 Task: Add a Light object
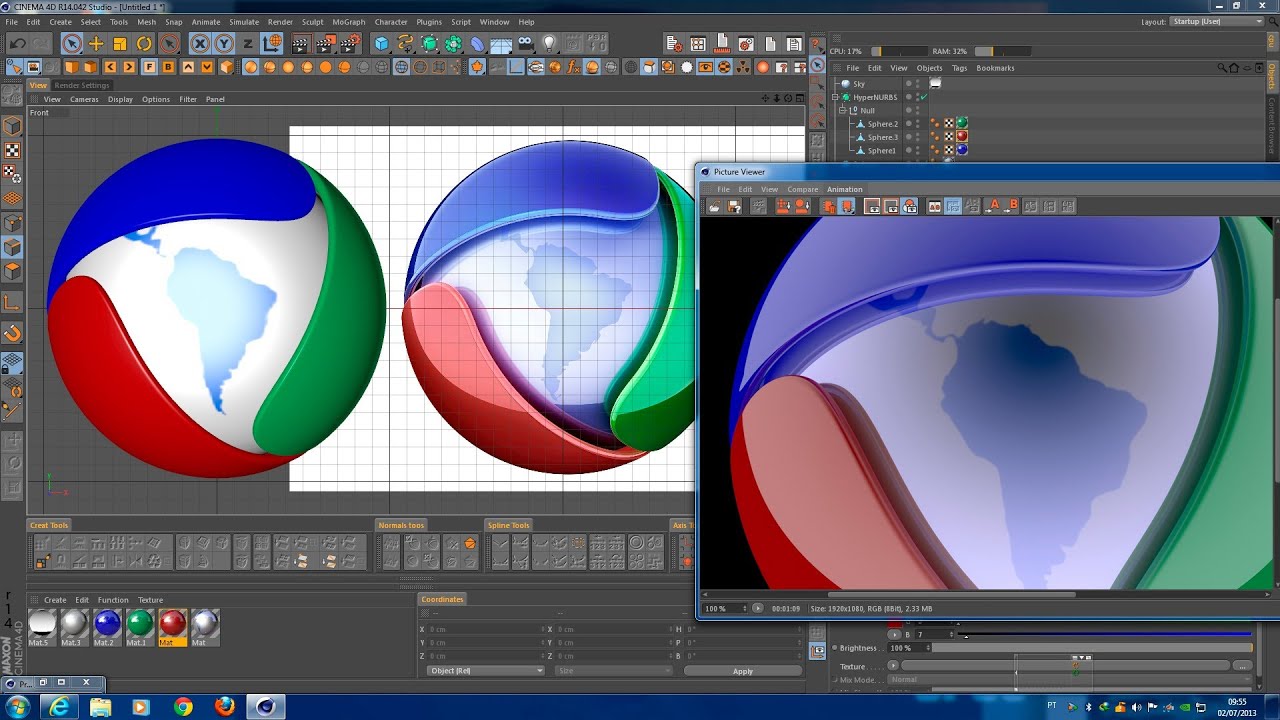(549, 44)
